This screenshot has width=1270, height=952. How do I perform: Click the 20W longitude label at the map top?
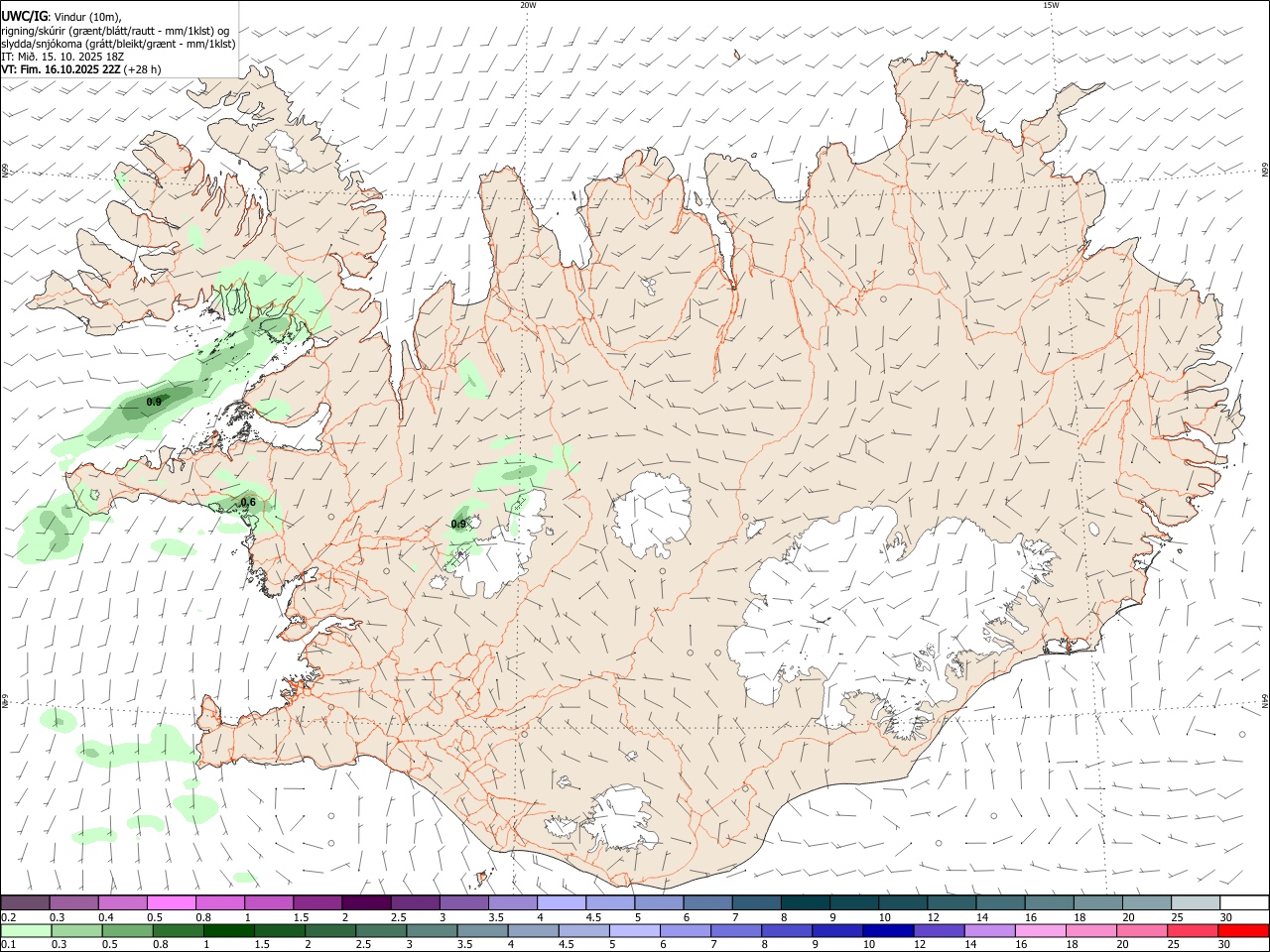tap(528, 5)
